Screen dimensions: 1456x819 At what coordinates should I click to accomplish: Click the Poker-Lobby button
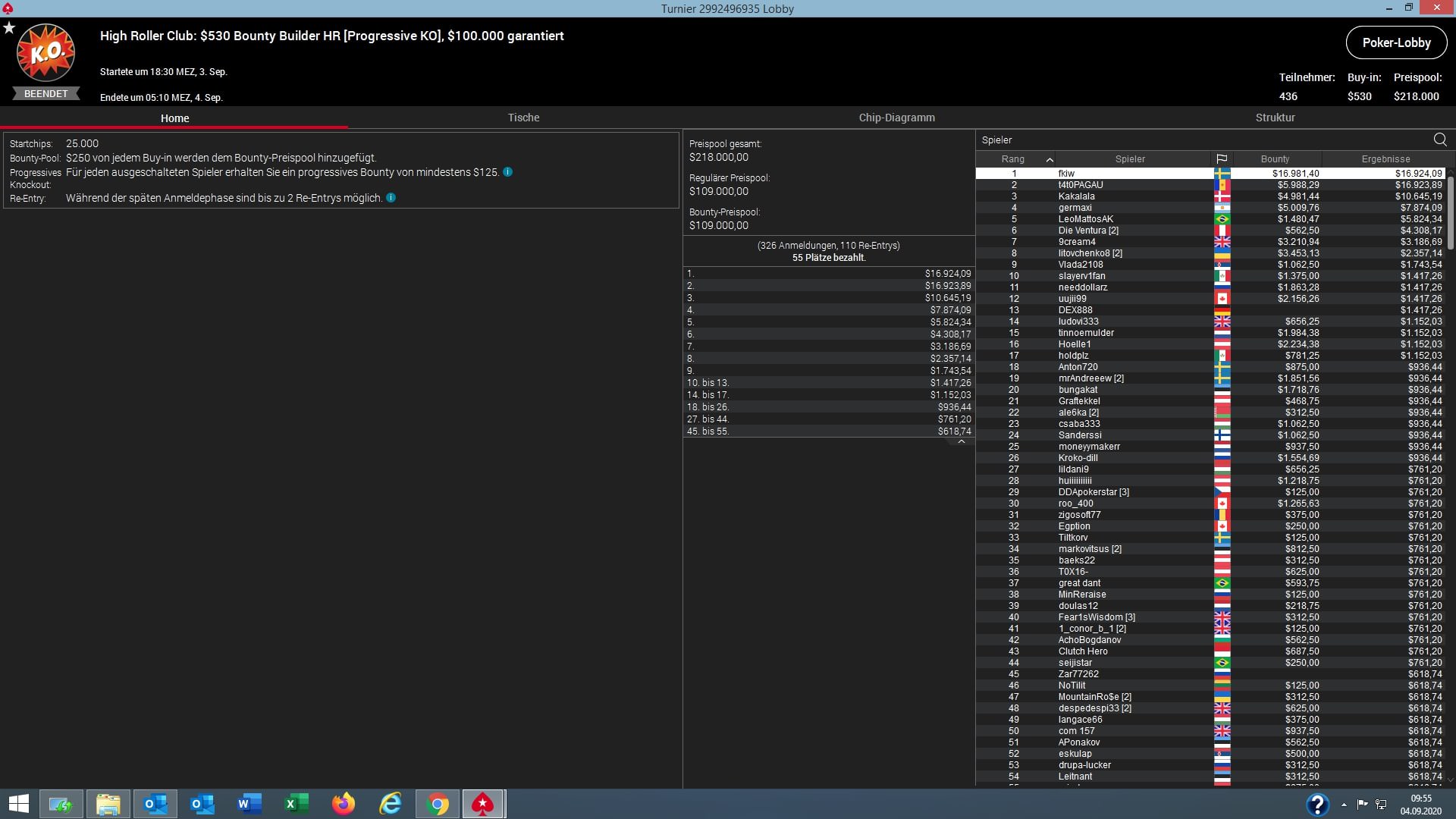click(1396, 42)
